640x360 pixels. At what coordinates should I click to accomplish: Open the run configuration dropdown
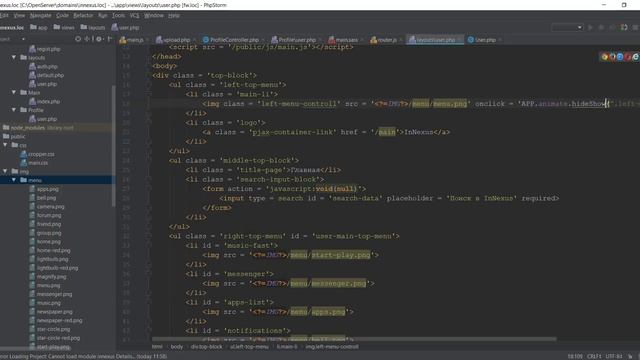tap(567, 27)
